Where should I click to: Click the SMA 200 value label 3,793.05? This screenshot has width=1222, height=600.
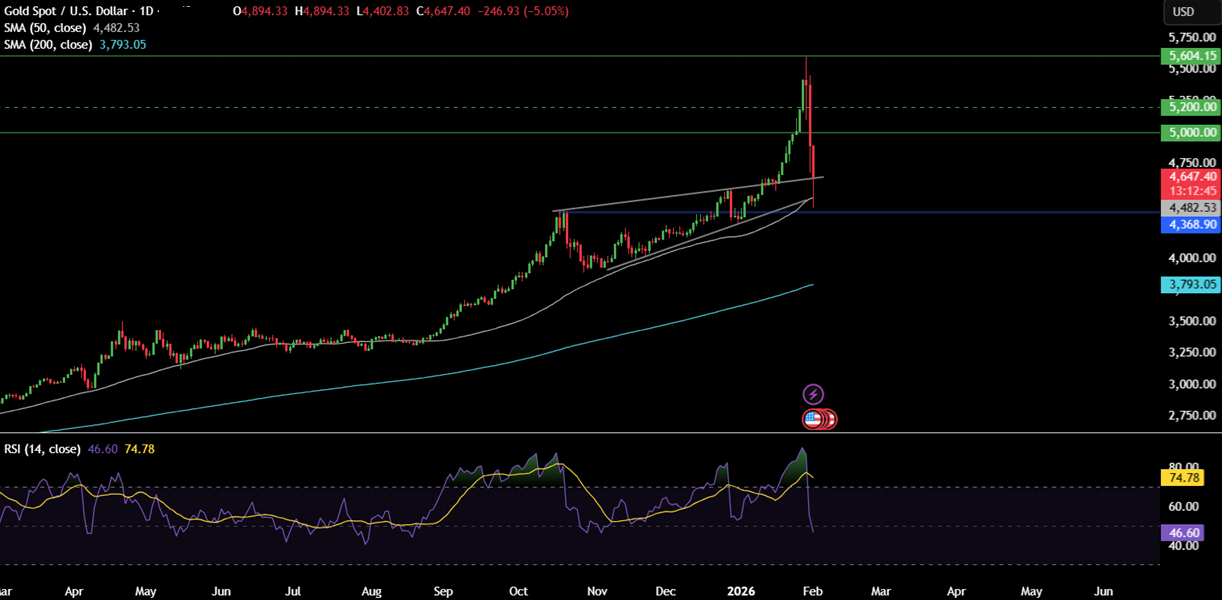point(1189,286)
